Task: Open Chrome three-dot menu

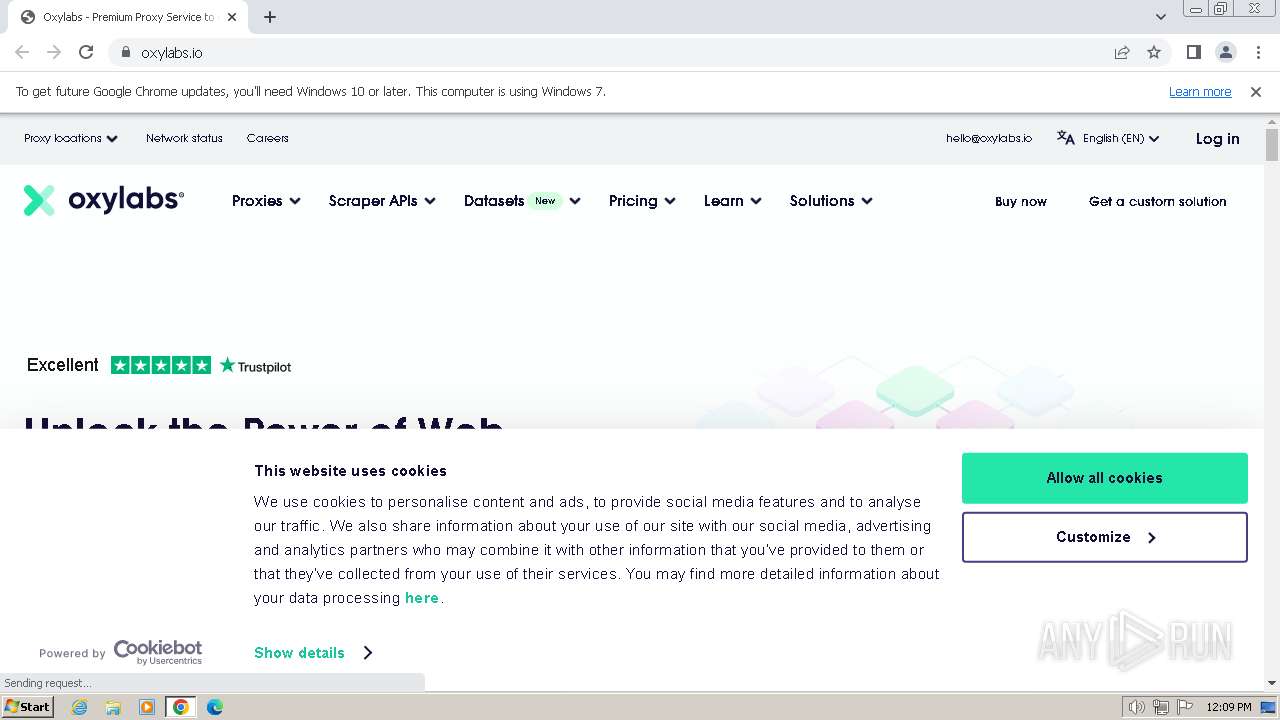Action: pos(1258,52)
